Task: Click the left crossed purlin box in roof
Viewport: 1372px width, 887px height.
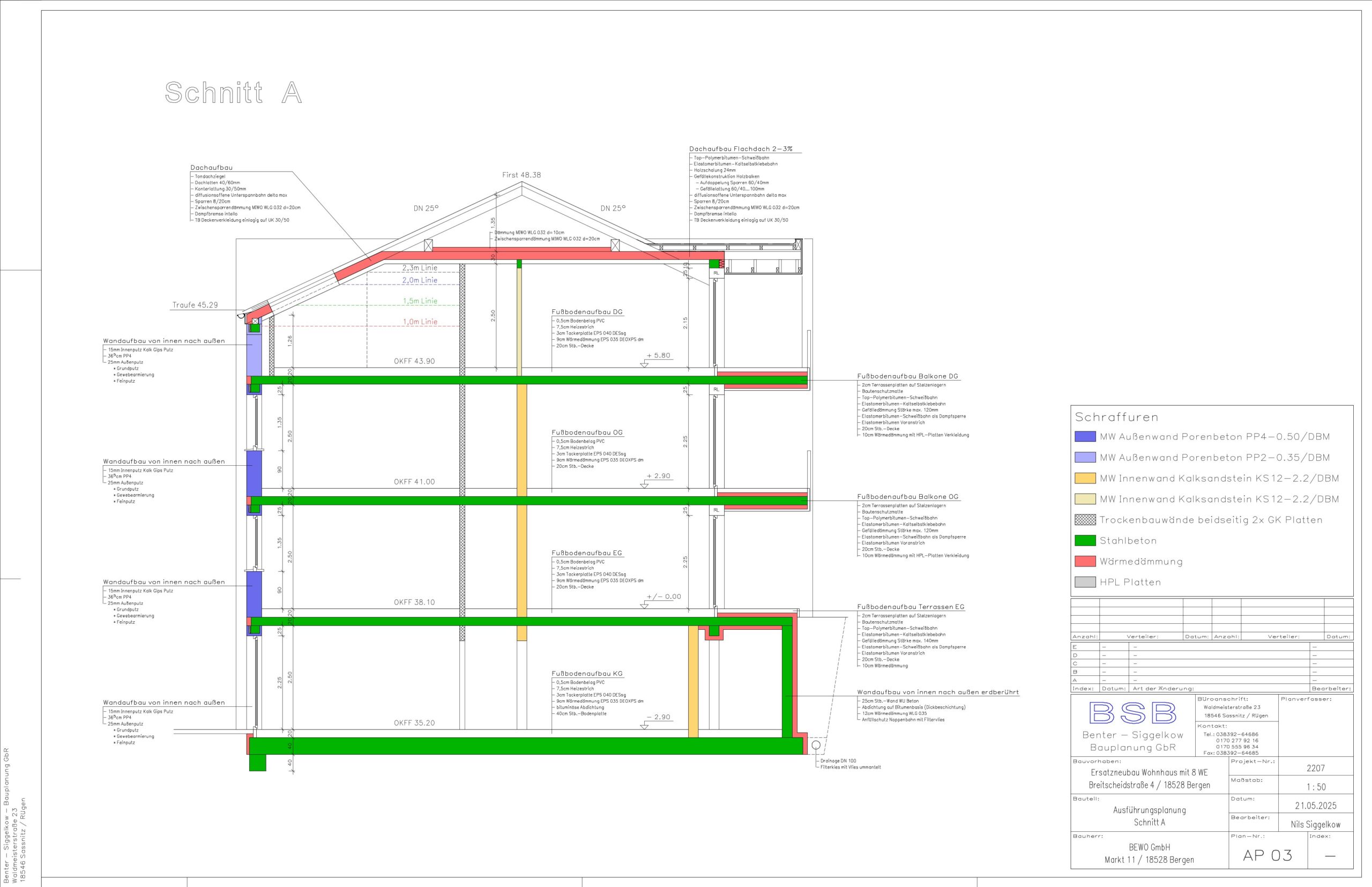Action: coord(428,245)
